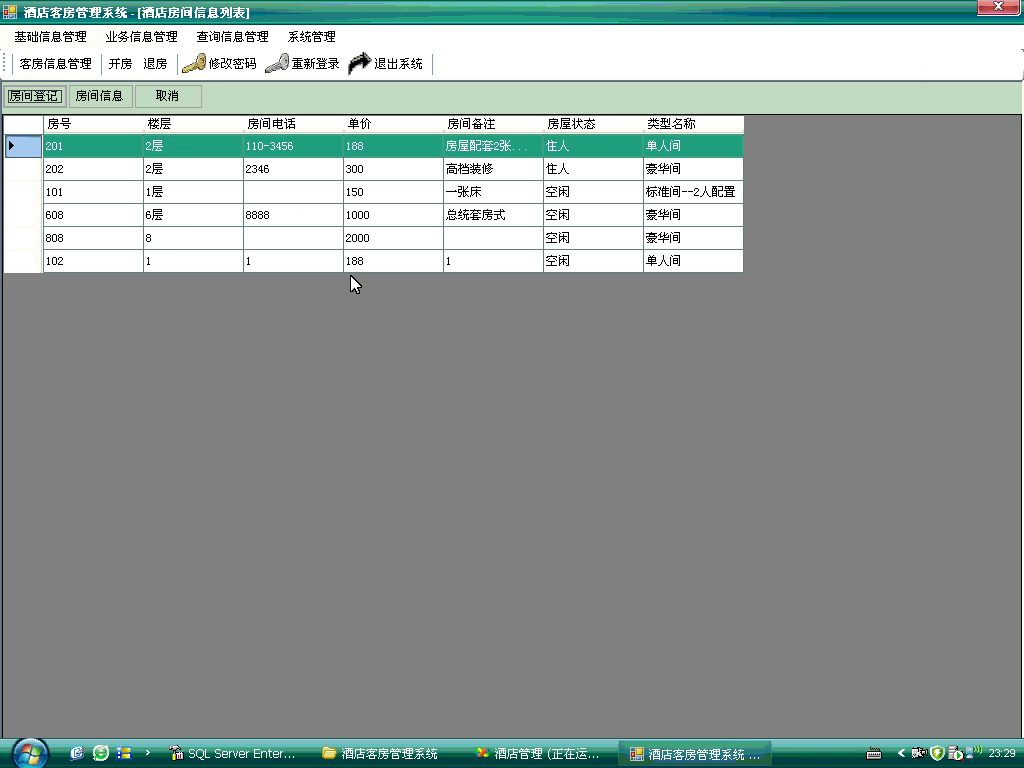This screenshot has height=768, width=1024.
Task: Sort by 楼层 column header
Action: point(193,123)
